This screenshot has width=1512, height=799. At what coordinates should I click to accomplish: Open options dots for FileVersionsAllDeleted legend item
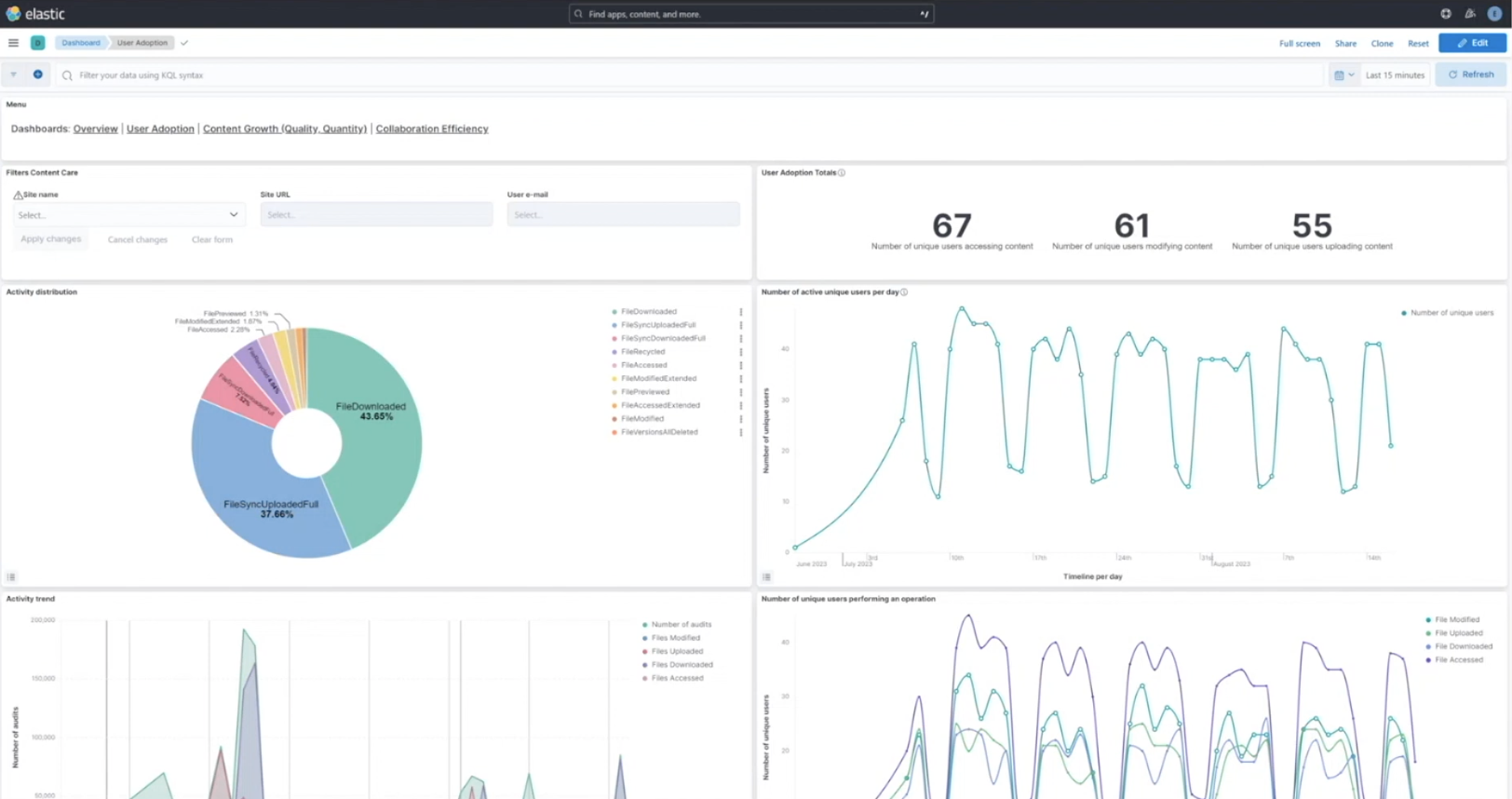pos(741,432)
